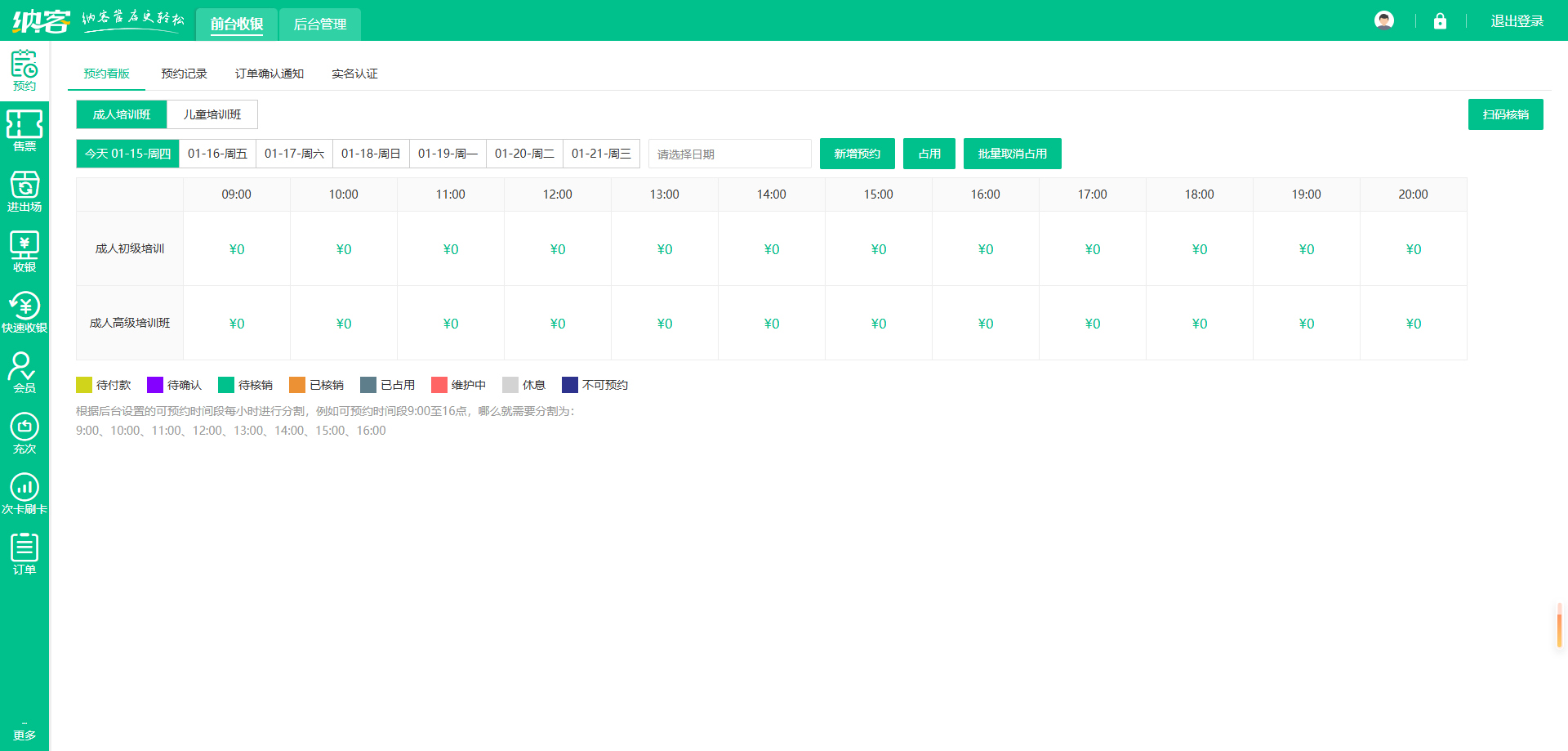This screenshot has width=1568, height=751.
Task: Select the 01-18-周日 date option
Action: 371,154
